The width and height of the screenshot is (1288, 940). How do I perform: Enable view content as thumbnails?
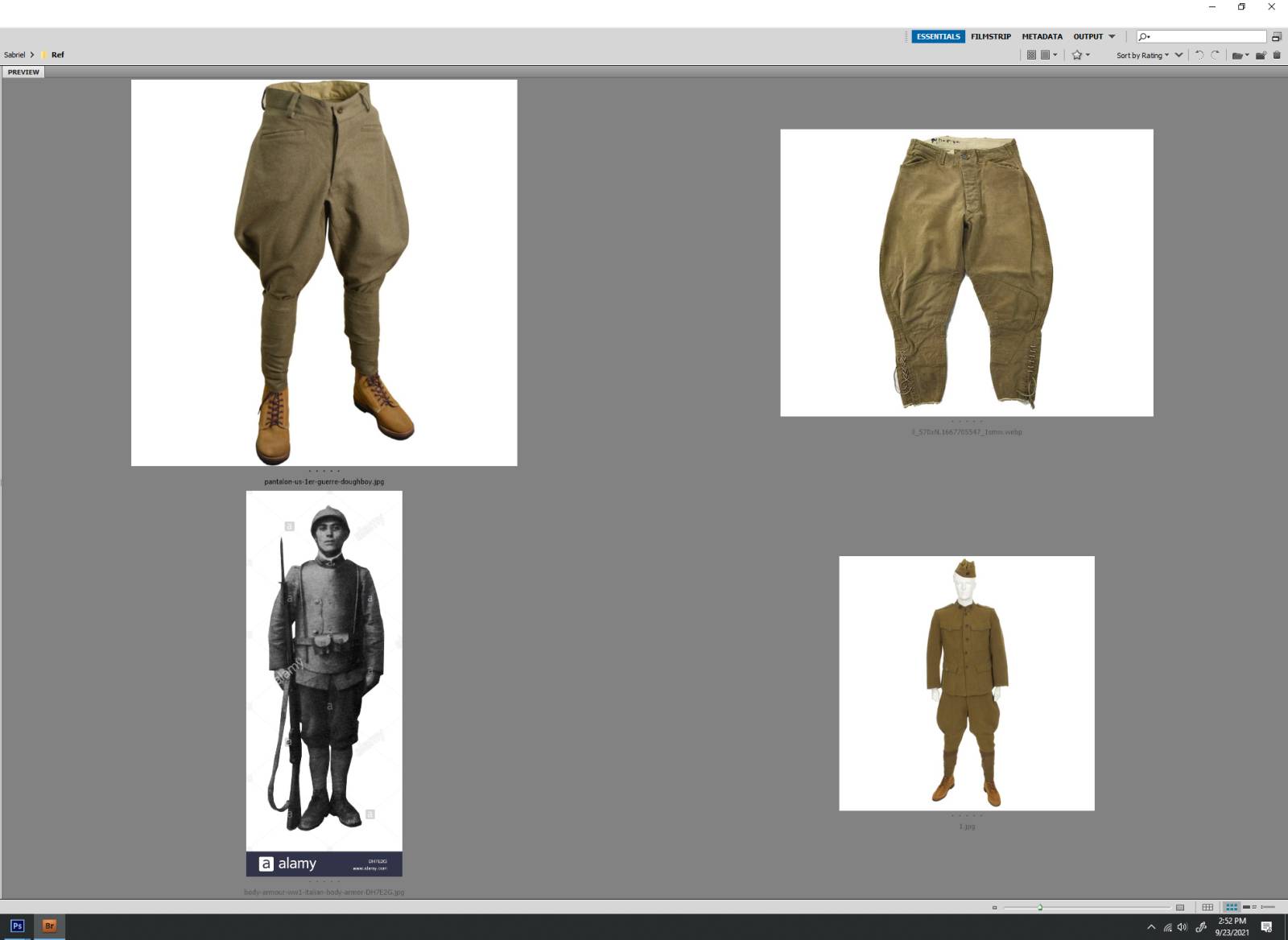pyautogui.click(x=1231, y=907)
